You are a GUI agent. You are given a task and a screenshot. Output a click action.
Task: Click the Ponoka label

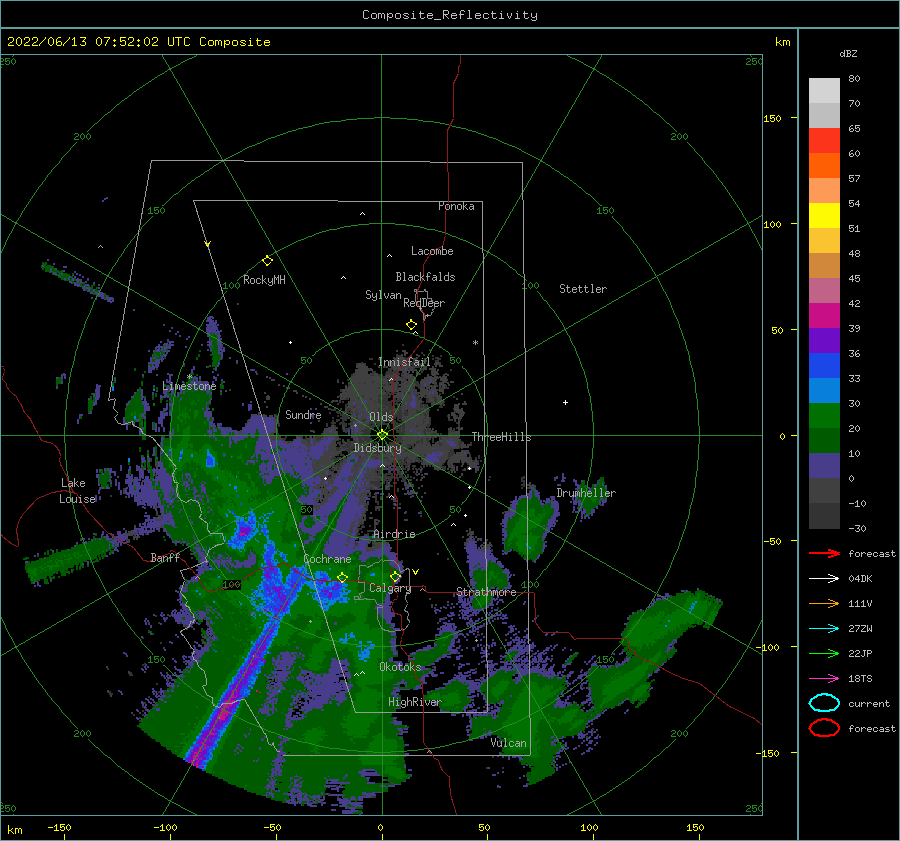(456, 206)
